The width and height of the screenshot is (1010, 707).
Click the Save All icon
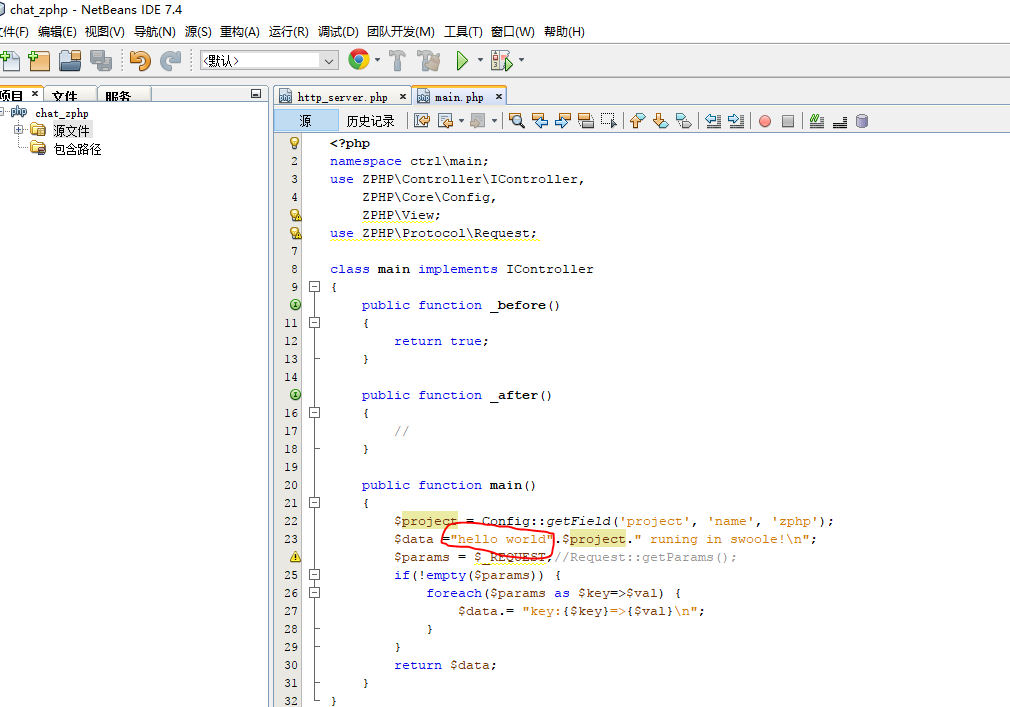(100, 61)
